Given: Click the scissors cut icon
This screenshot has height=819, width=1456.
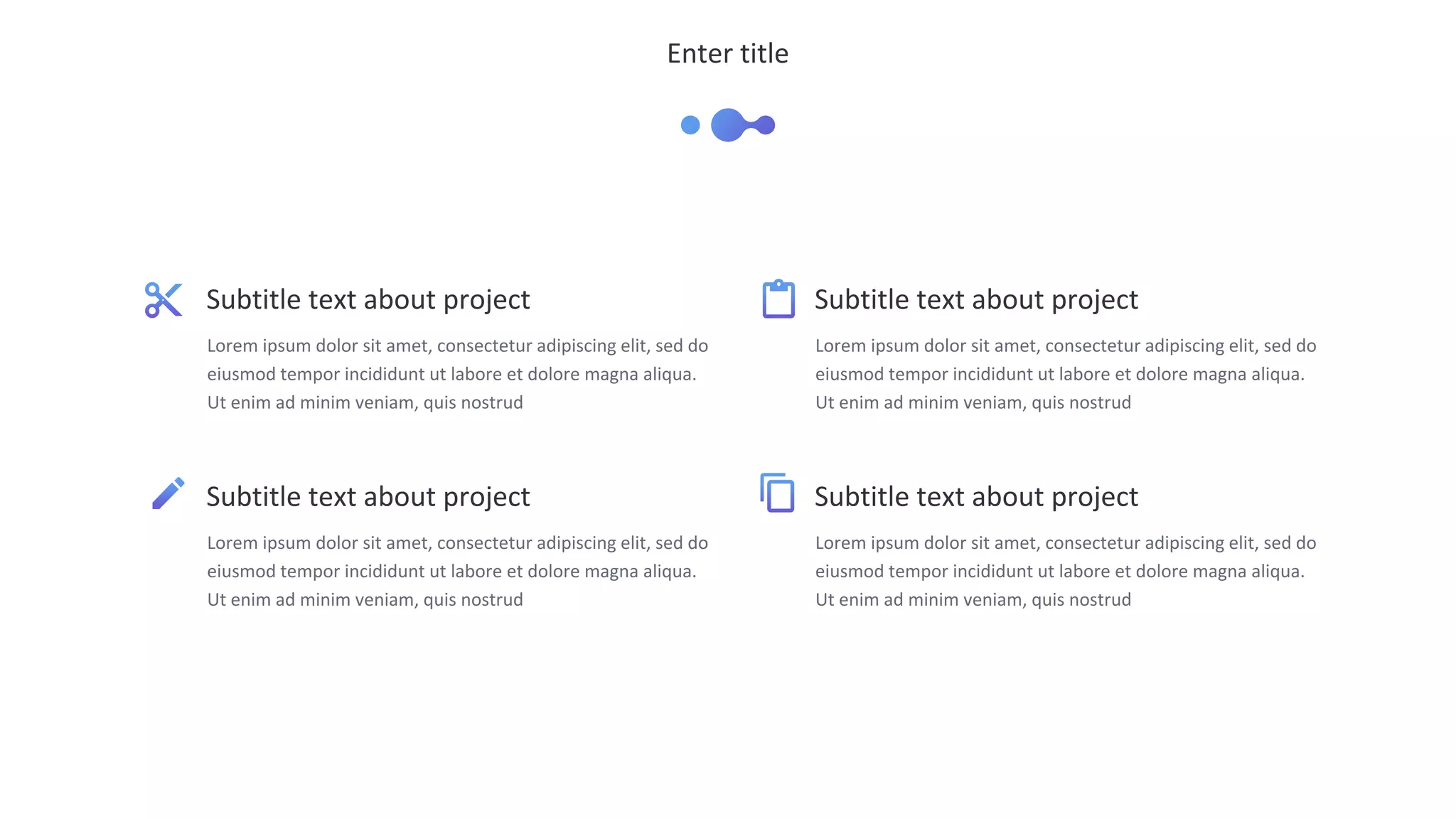Looking at the screenshot, I should click(x=164, y=300).
